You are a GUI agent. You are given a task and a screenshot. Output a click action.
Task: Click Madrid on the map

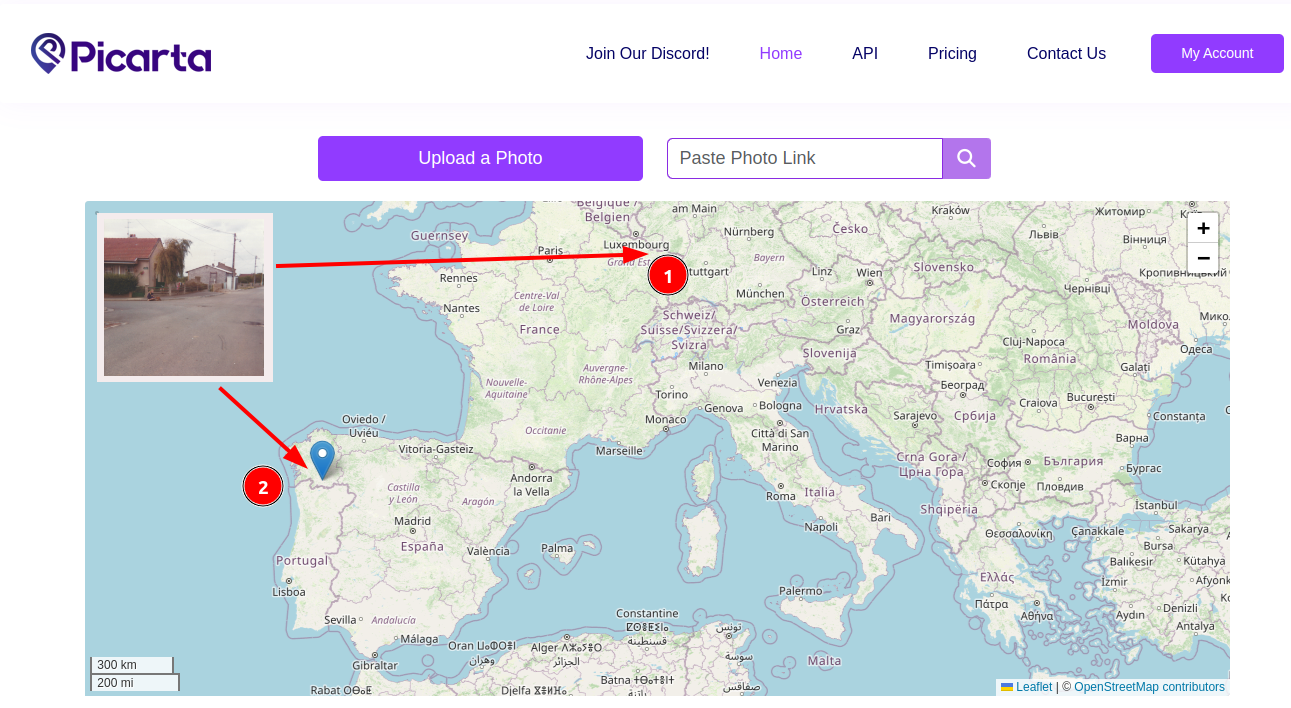[412, 521]
